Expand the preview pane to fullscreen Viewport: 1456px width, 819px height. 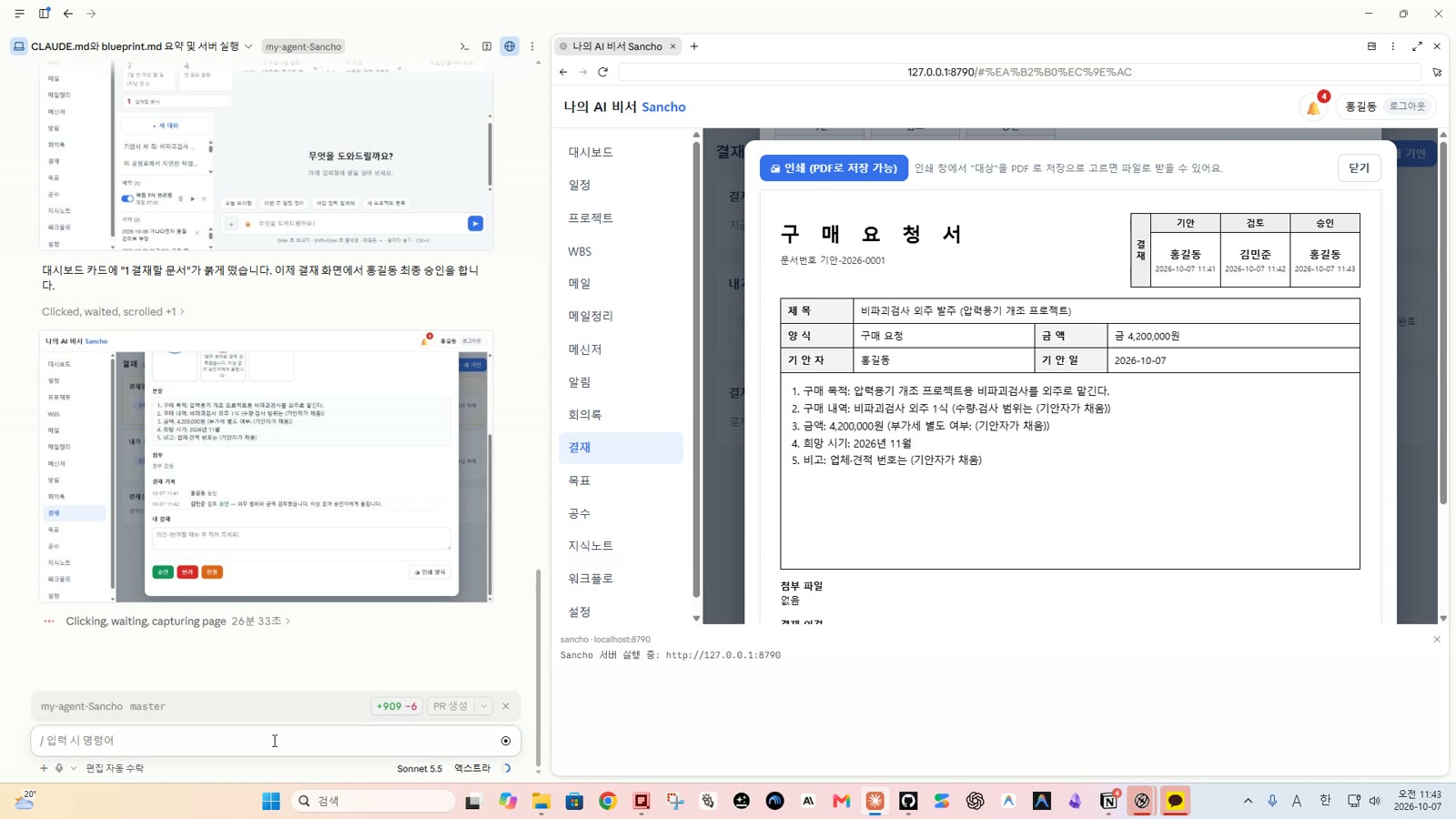pyautogui.click(x=1417, y=46)
